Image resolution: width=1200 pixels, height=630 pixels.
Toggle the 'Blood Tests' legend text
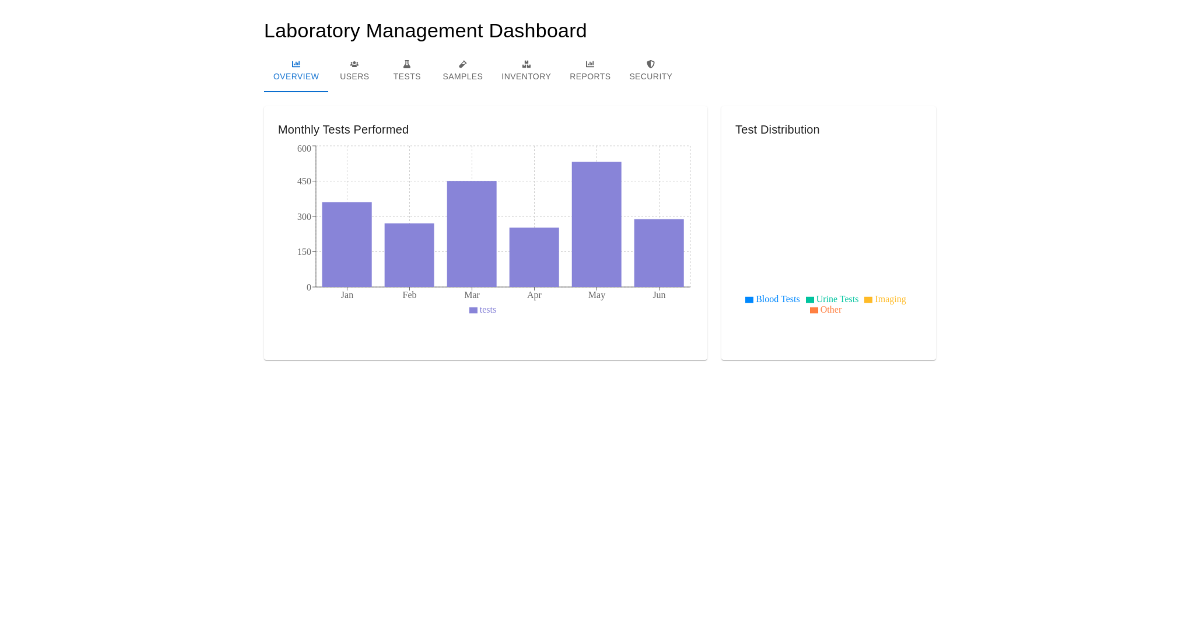click(777, 299)
